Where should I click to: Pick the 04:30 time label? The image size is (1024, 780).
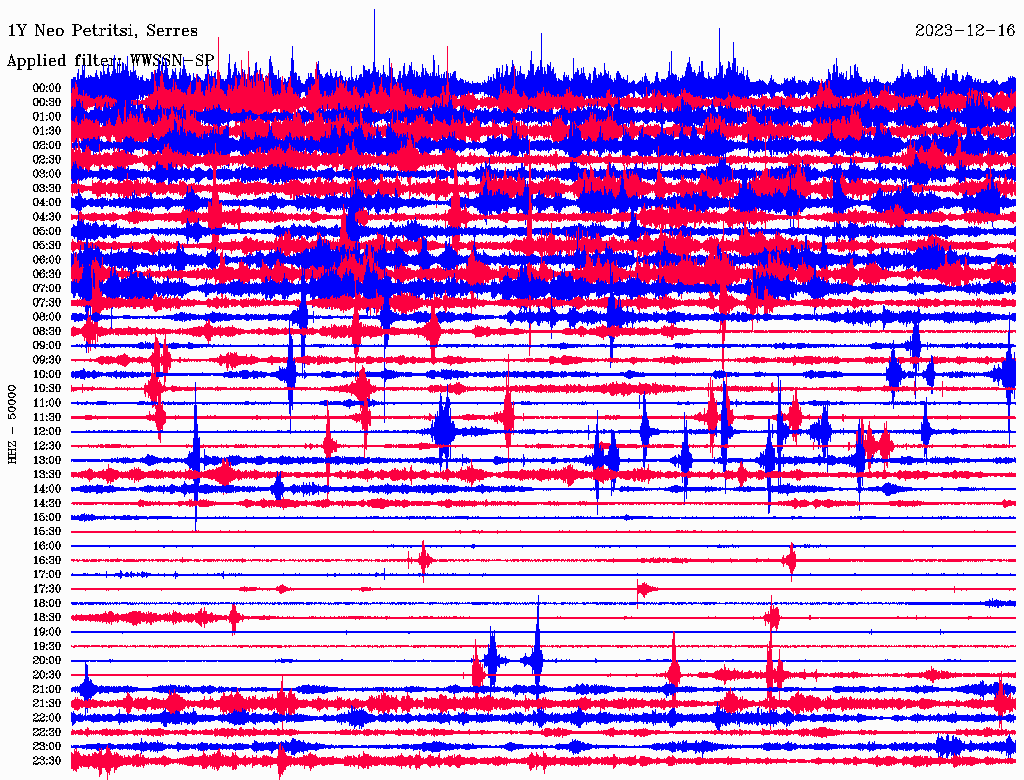47,217
